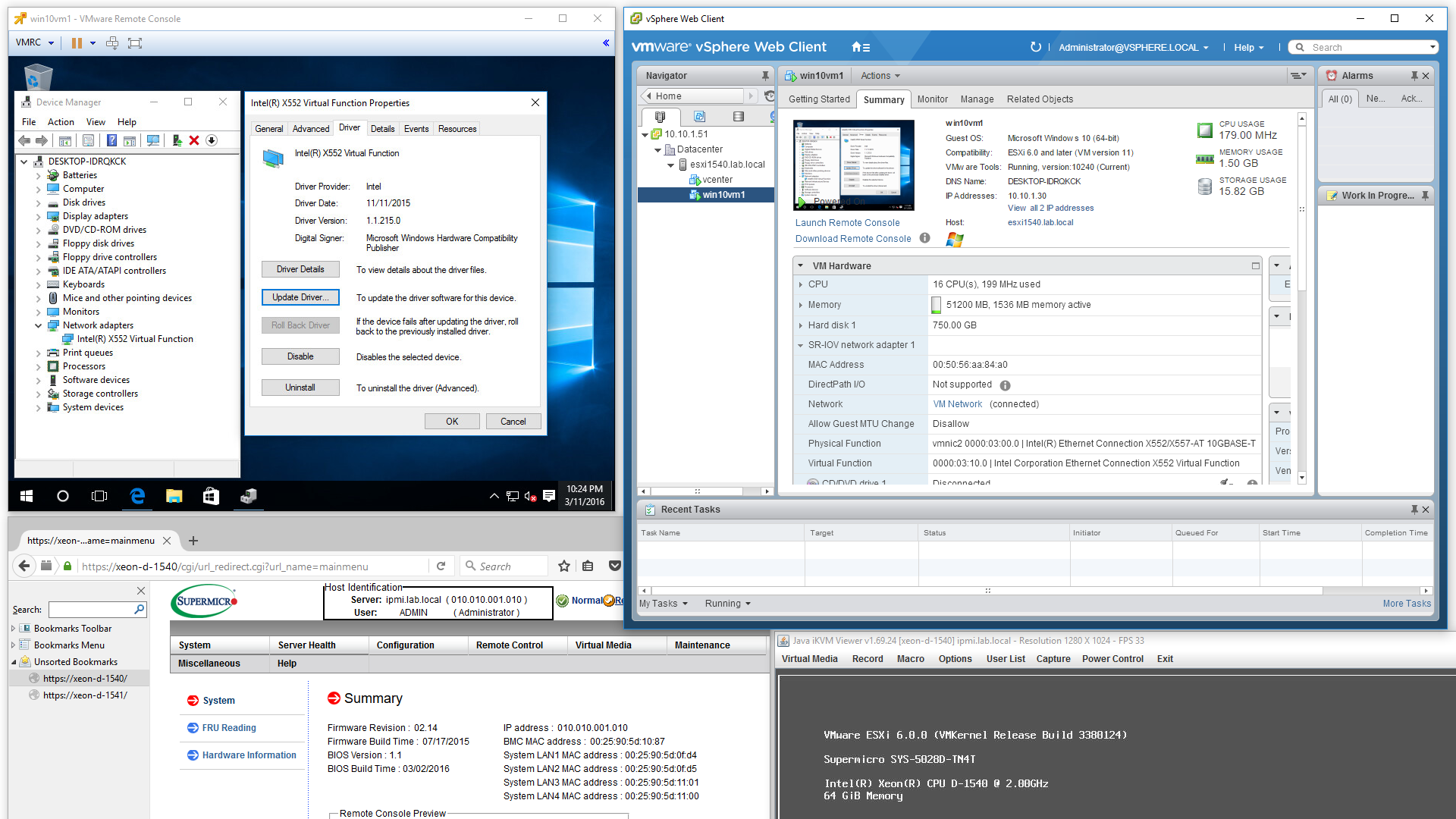Image resolution: width=1456 pixels, height=819 pixels.
Task: Expand the Batteries node in Device Manager
Action: pyautogui.click(x=38, y=175)
